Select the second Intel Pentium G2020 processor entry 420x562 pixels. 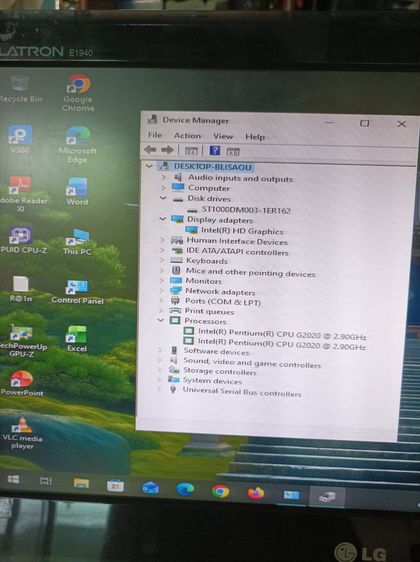point(282,344)
